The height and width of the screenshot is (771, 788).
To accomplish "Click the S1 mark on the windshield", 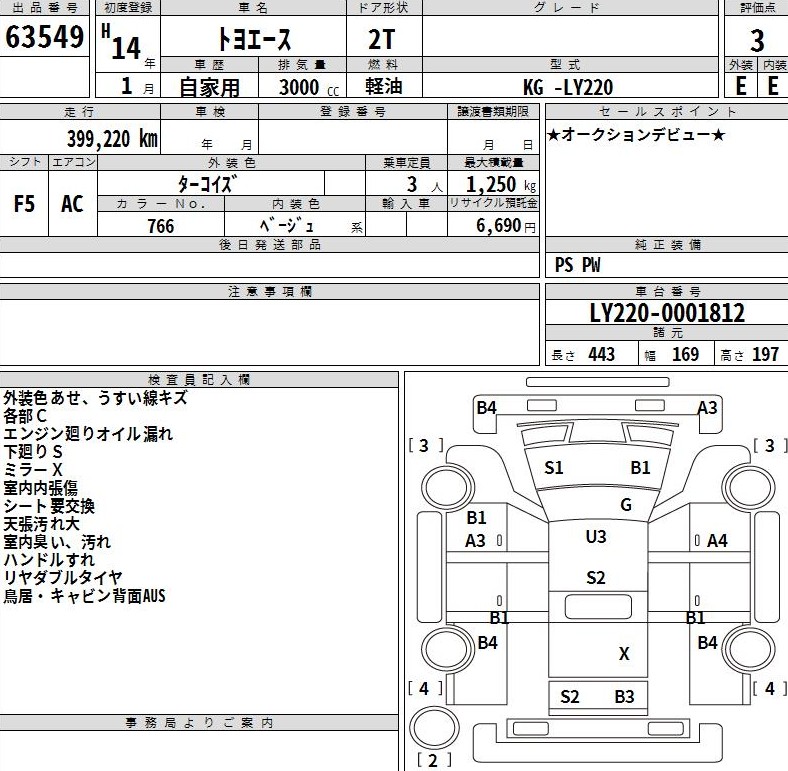I will 554,468.
